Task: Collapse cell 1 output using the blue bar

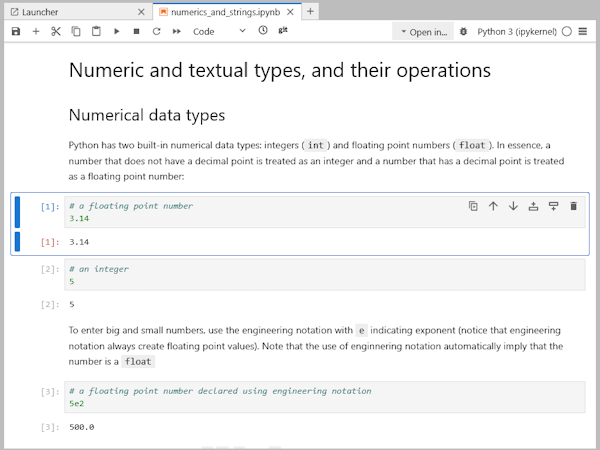Action: [x=17, y=242]
